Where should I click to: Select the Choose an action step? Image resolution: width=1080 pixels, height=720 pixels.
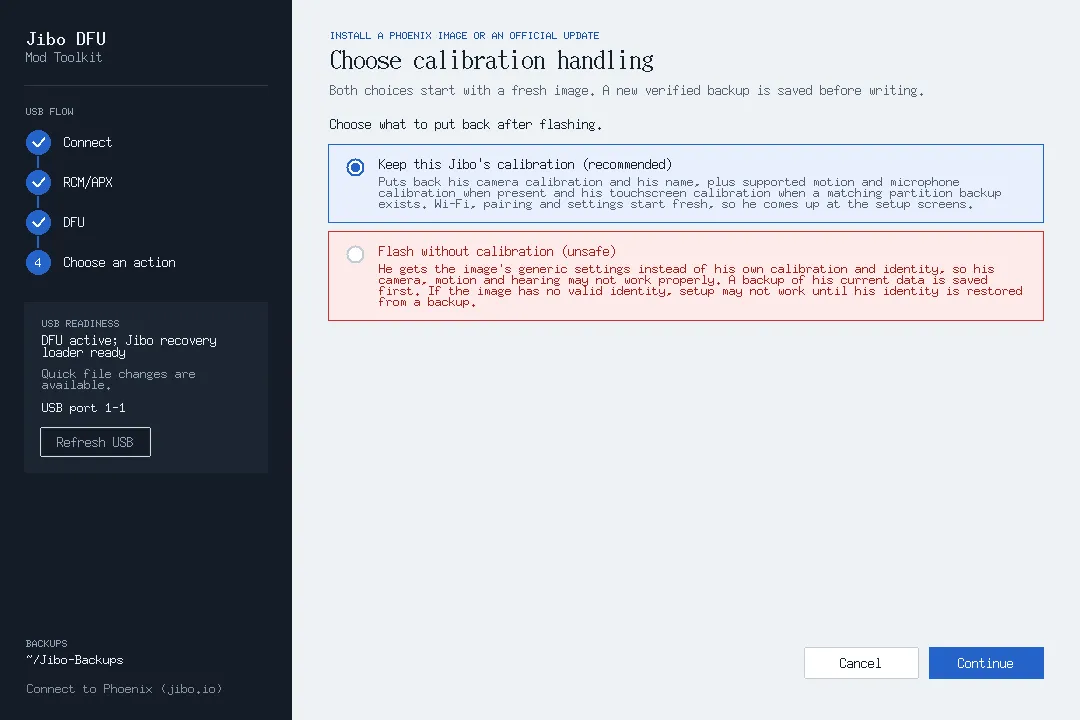[x=119, y=263]
